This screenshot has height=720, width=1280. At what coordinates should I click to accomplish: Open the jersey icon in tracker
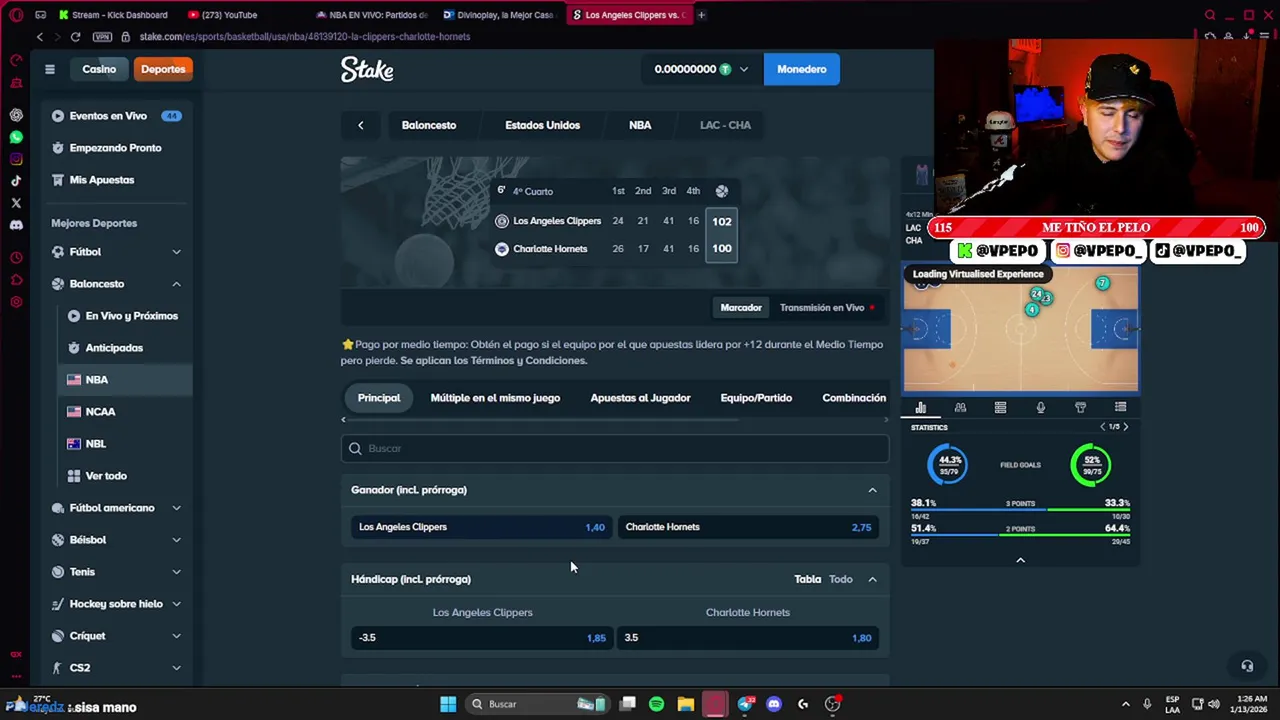pyautogui.click(x=1080, y=407)
